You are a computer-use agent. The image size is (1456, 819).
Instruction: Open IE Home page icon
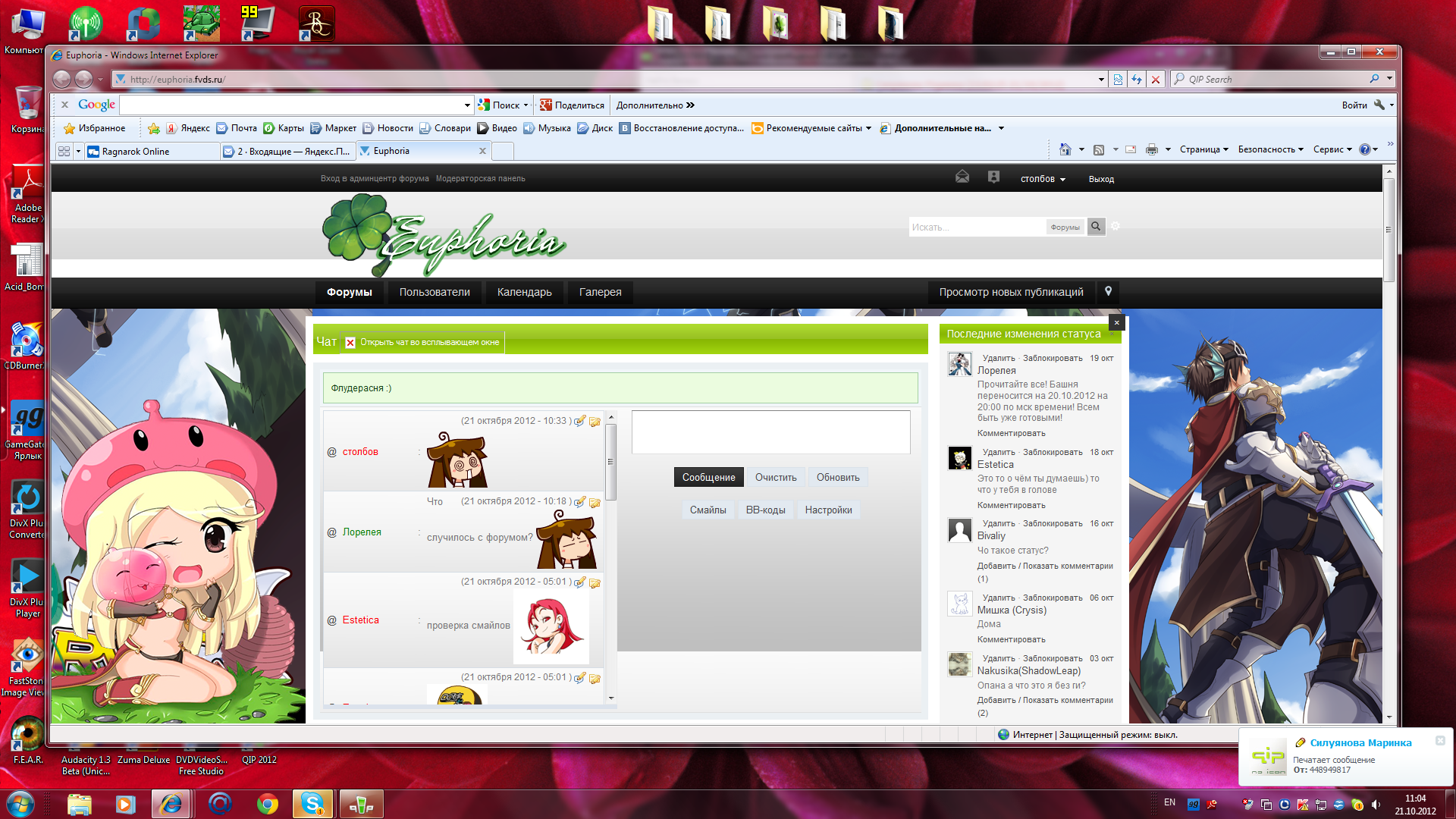tap(1065, 149)
